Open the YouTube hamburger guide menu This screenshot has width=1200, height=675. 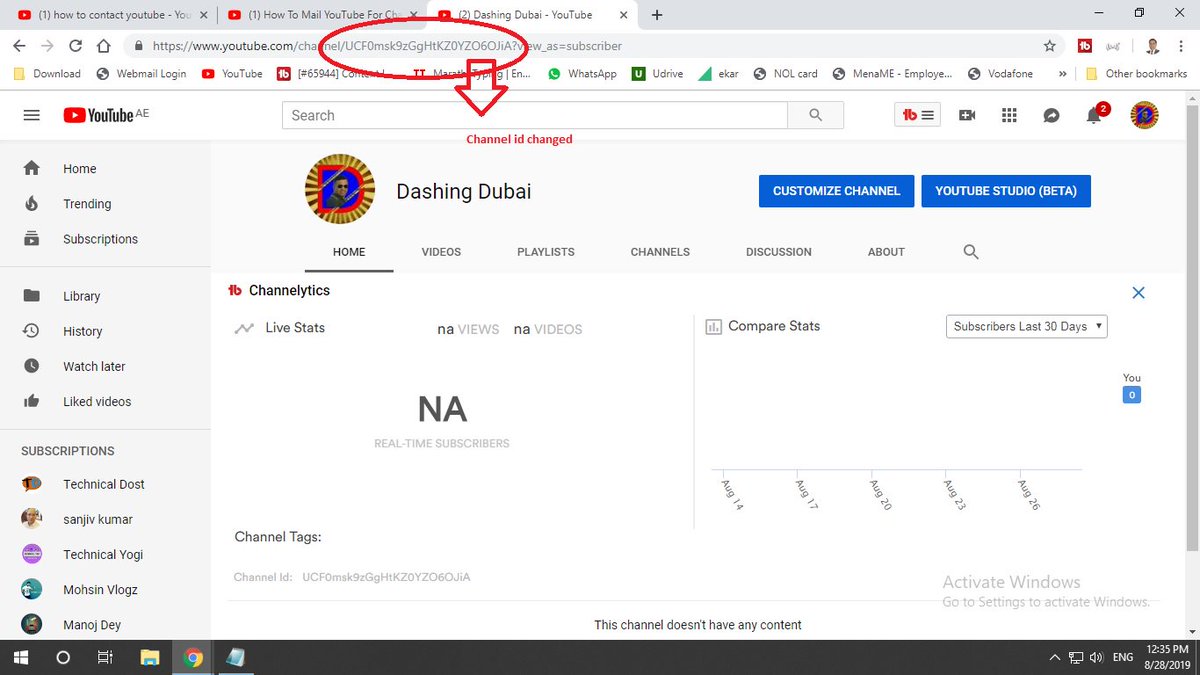31,115
